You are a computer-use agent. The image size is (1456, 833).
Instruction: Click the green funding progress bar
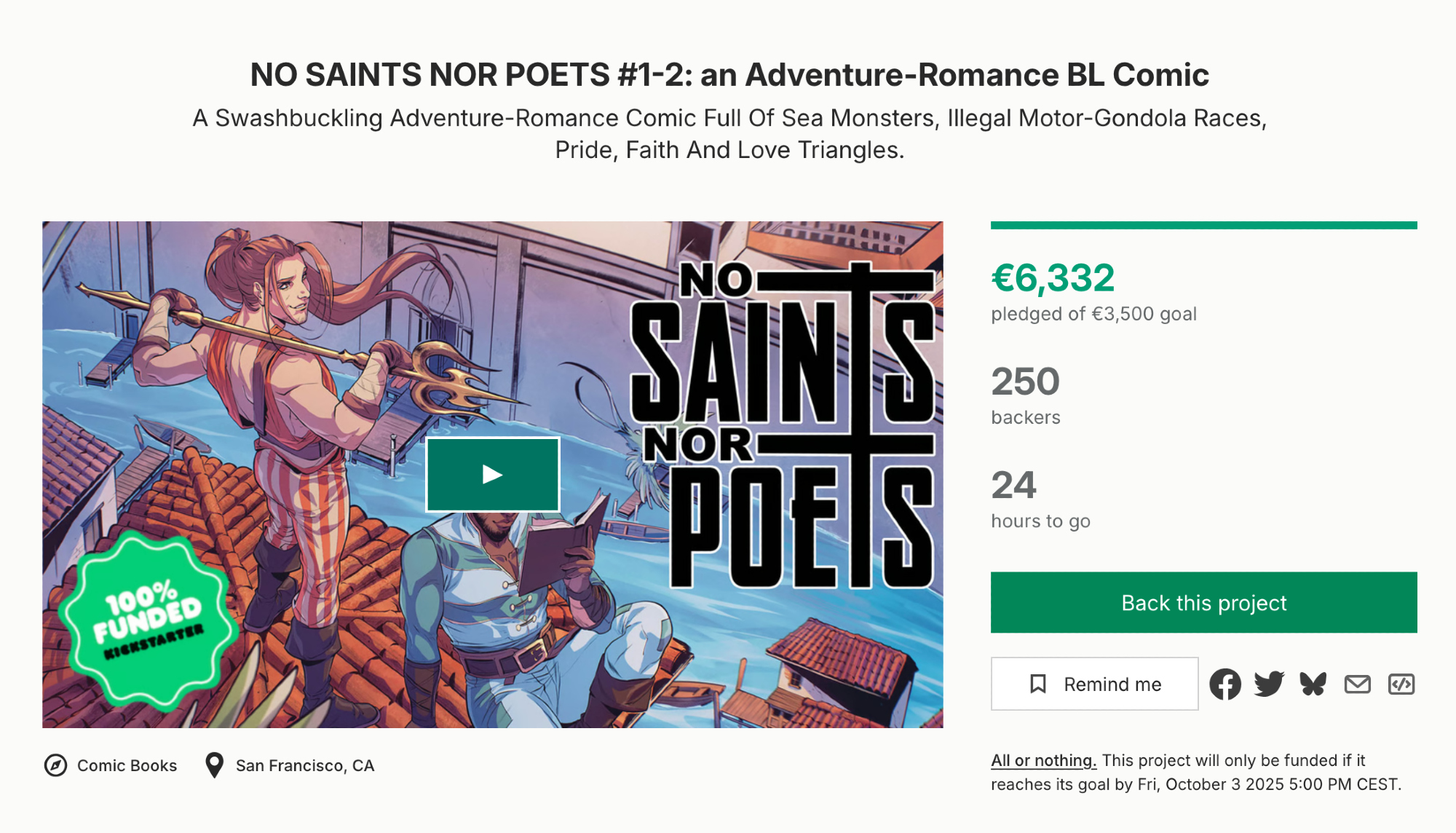tap(1203, 226)
